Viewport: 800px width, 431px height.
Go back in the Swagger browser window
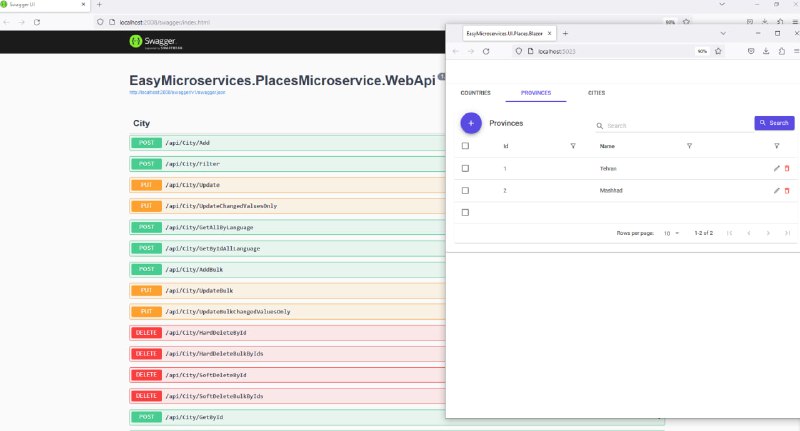(7, 22)
